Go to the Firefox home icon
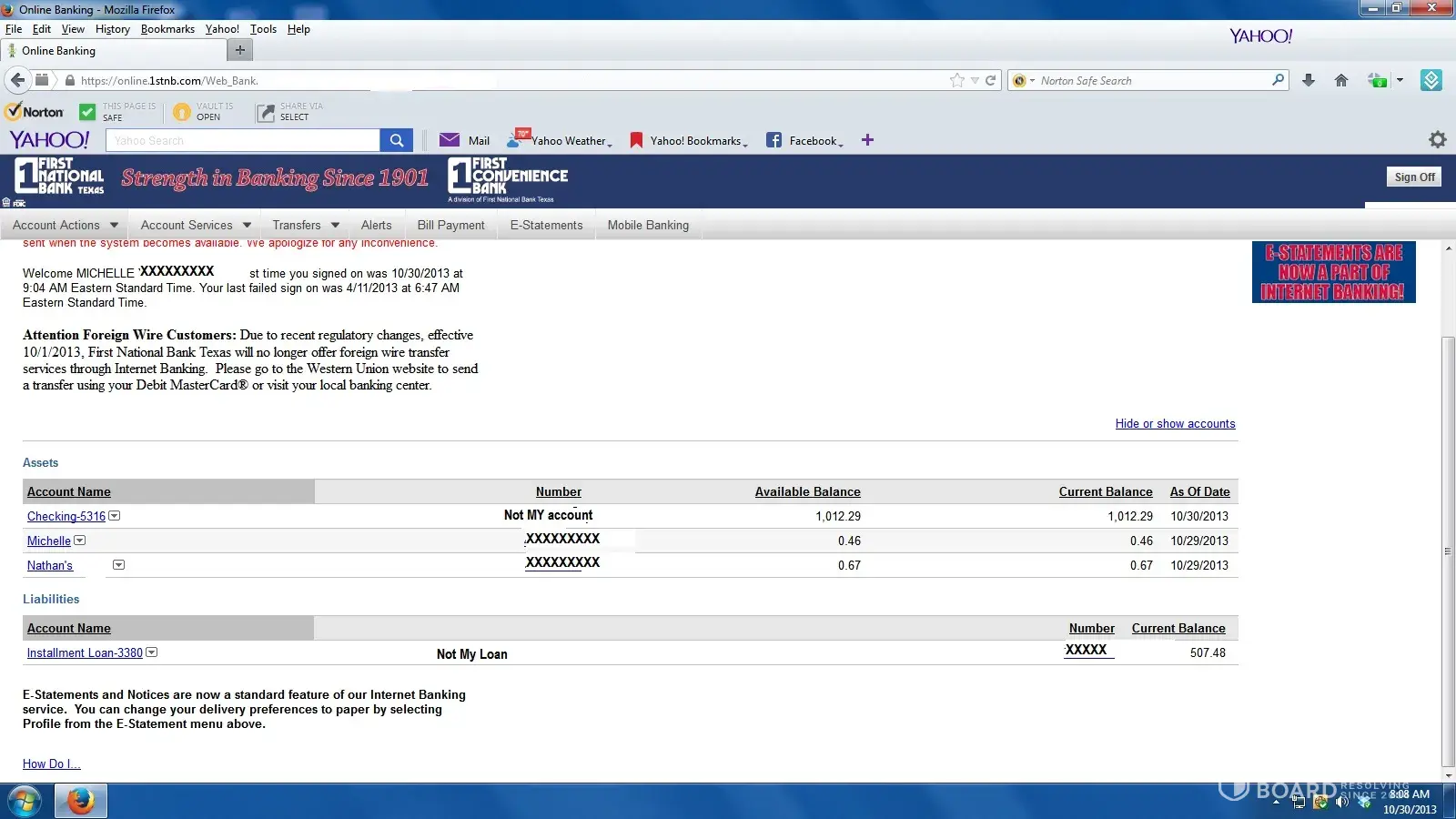1456x819 pixels. 1340,80
